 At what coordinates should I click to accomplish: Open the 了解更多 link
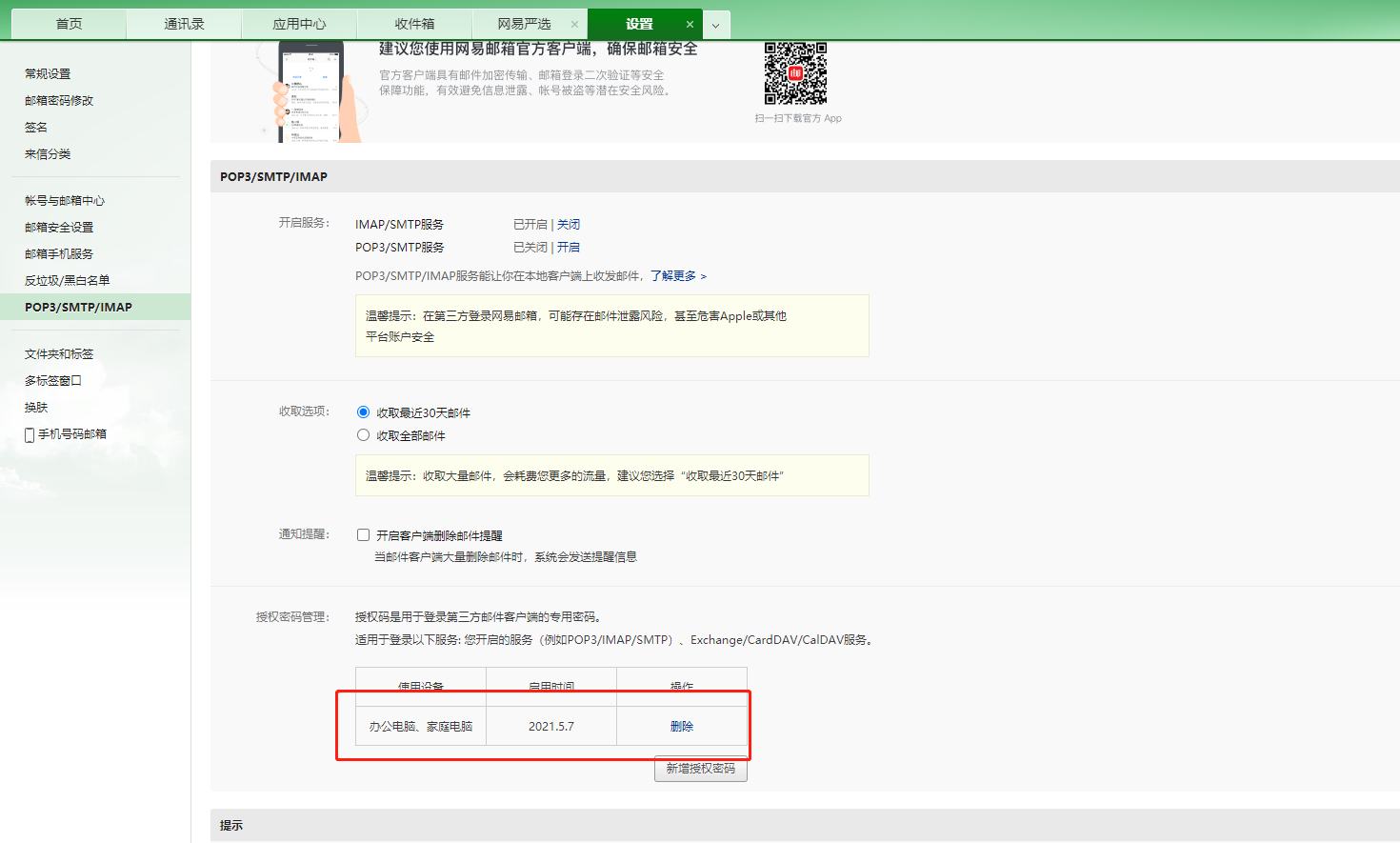pyautogui.click(x=678, y=276)
